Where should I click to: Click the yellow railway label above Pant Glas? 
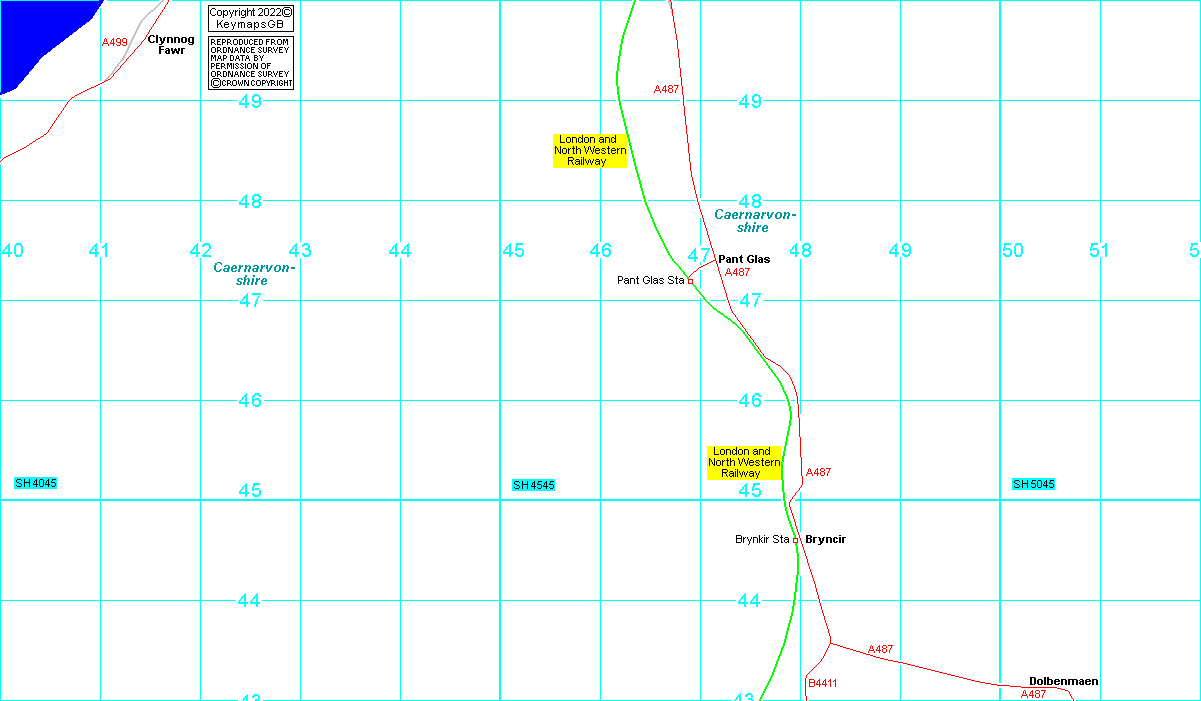590,150
